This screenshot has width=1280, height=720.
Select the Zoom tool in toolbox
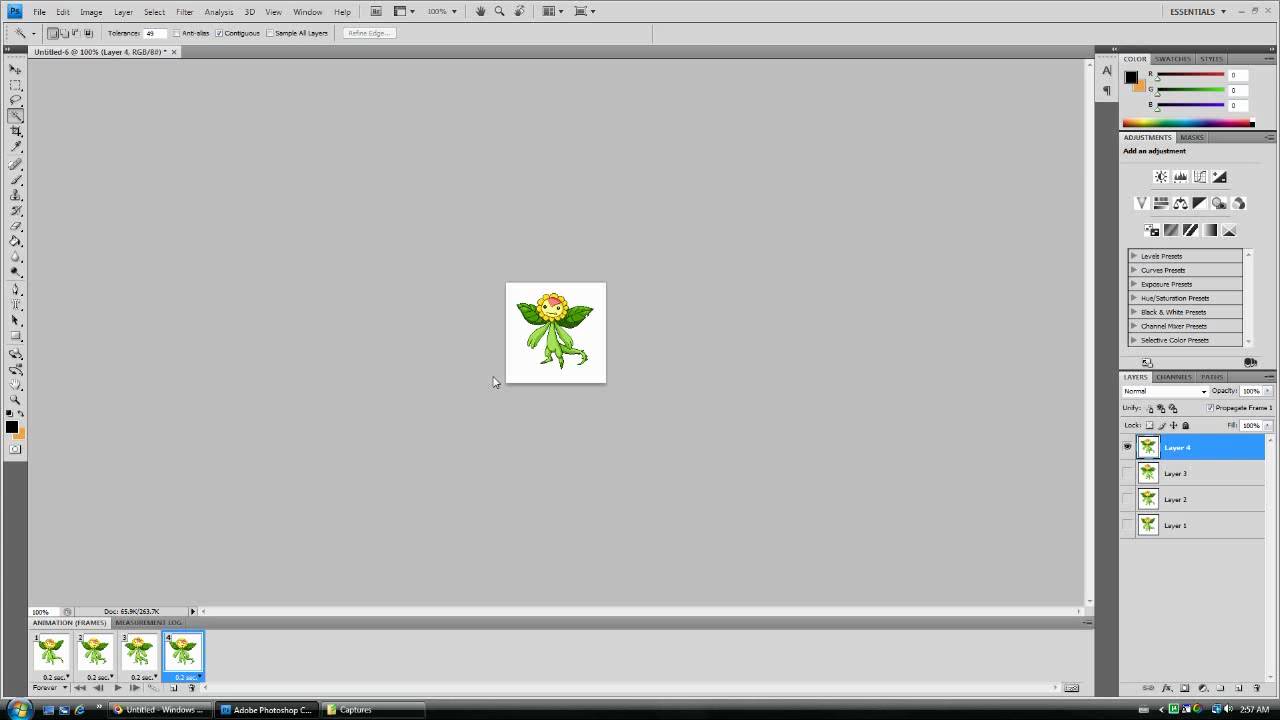click(16, 400)
